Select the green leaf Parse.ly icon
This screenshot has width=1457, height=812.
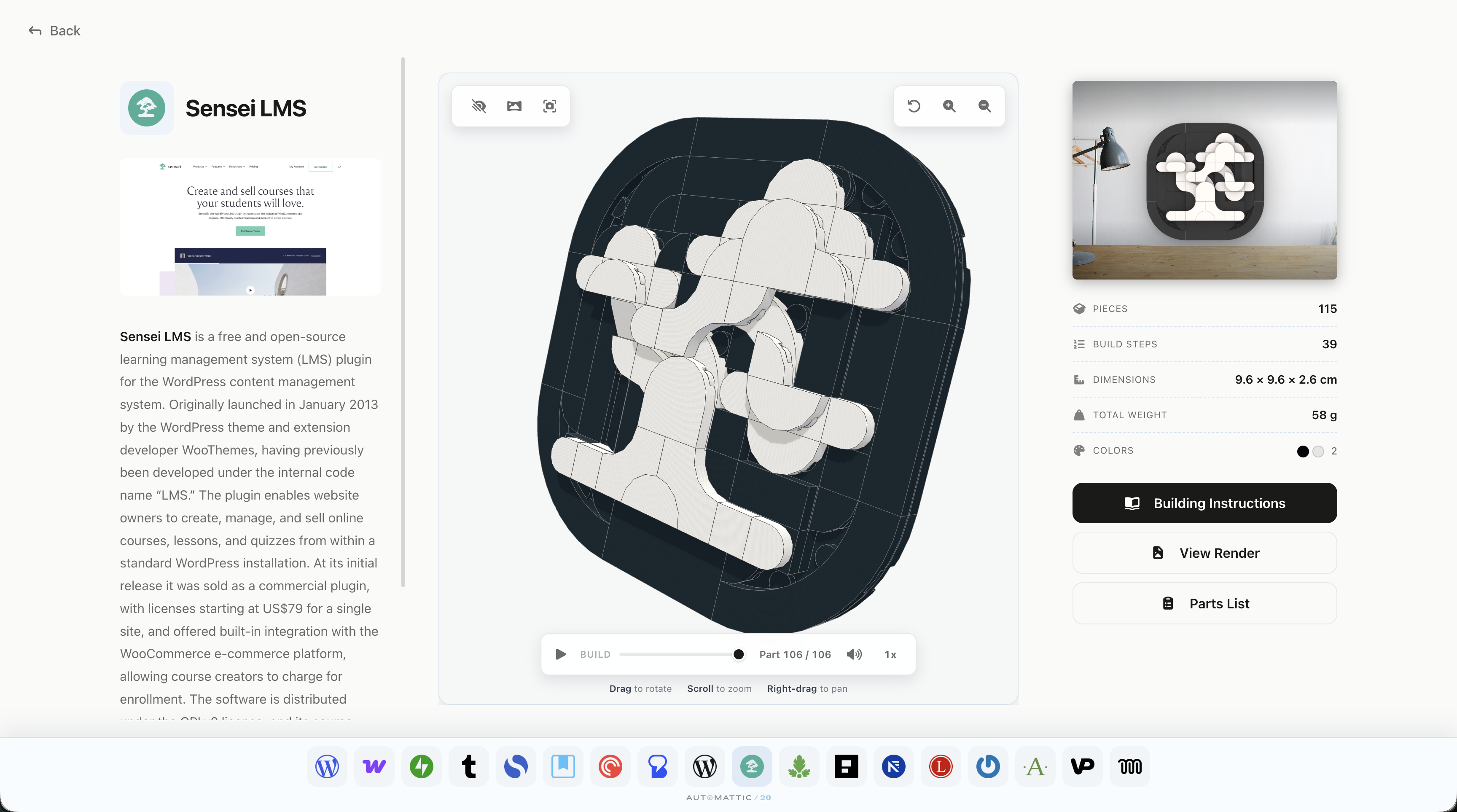coord(799,766)
